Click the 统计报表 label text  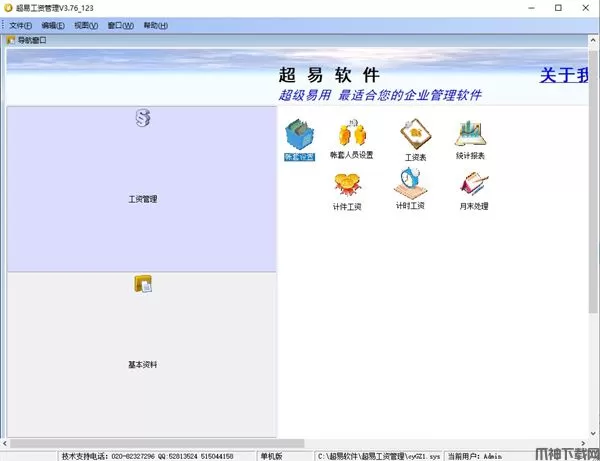click(x=470, y=156)
